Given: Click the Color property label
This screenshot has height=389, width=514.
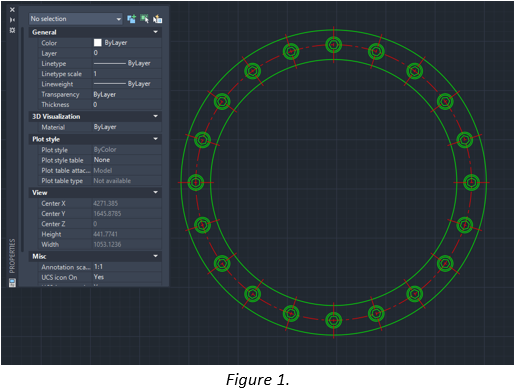Looking at the screenshot, I should (49, 43).
